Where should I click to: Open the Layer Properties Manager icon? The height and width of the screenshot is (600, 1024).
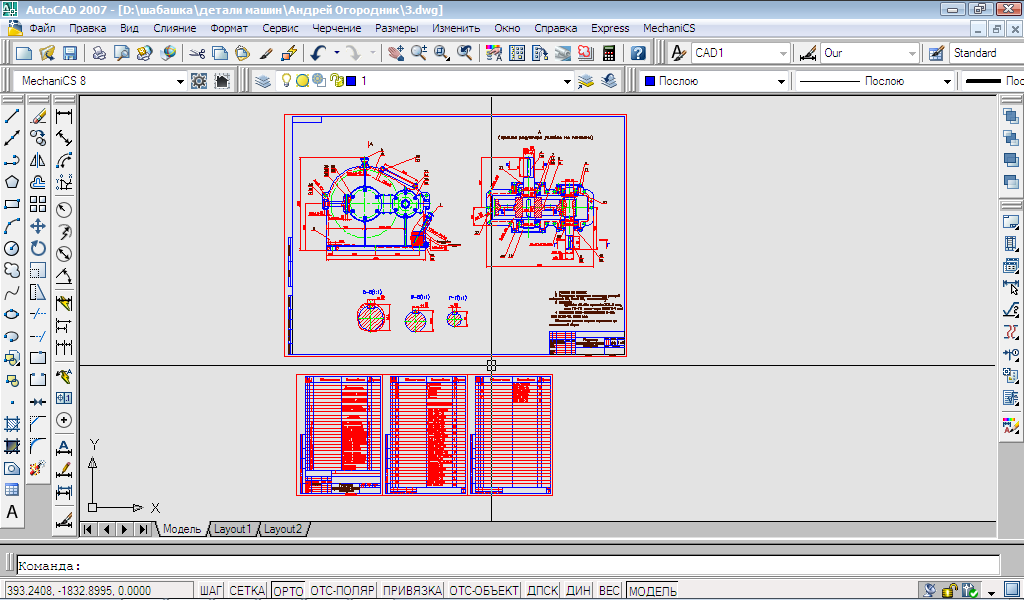pos(263,81)
